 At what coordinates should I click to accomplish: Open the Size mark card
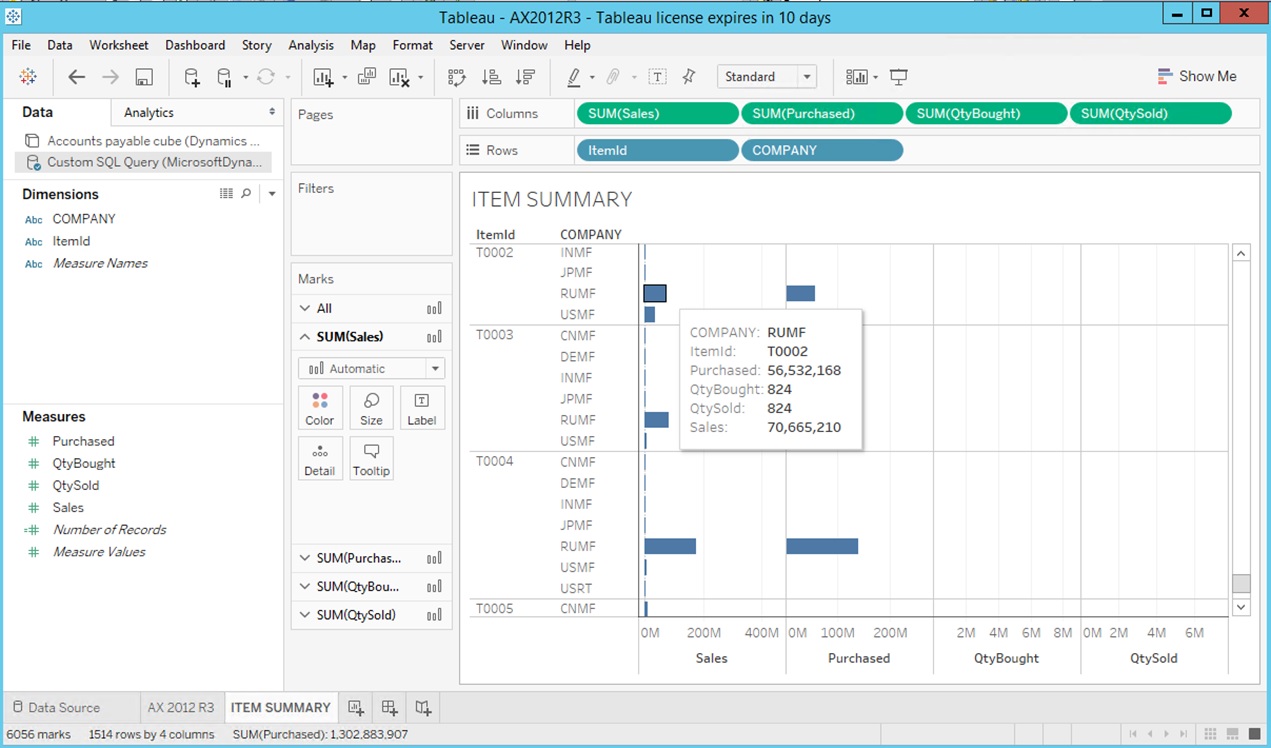click(x=371, y=408)
